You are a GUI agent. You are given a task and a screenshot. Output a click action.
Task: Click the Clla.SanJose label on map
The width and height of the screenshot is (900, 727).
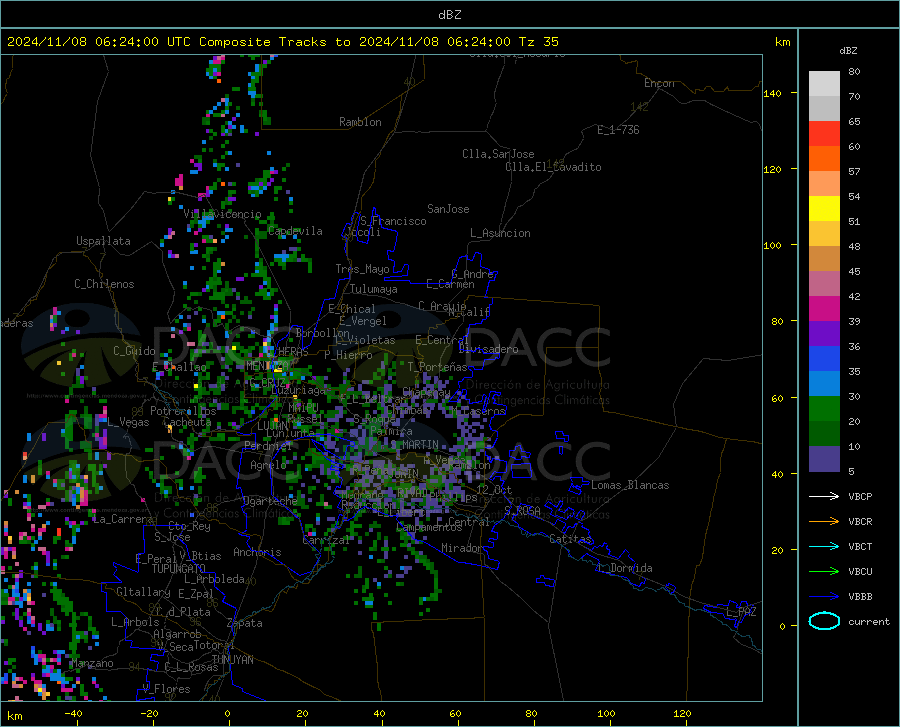pyautogui.click(x=498, y=154)
